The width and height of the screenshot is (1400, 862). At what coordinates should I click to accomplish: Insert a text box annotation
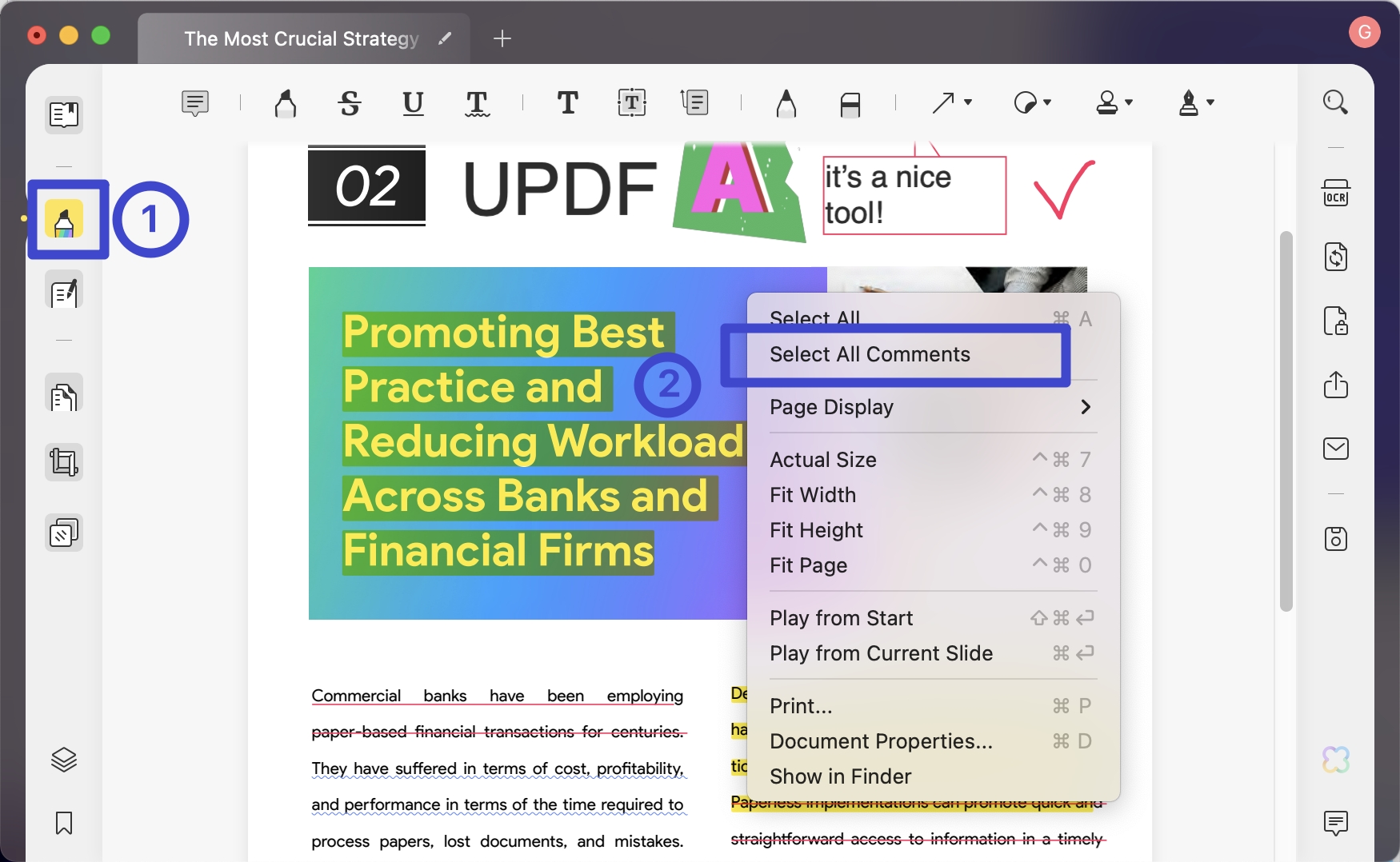(x=631, y=102)
